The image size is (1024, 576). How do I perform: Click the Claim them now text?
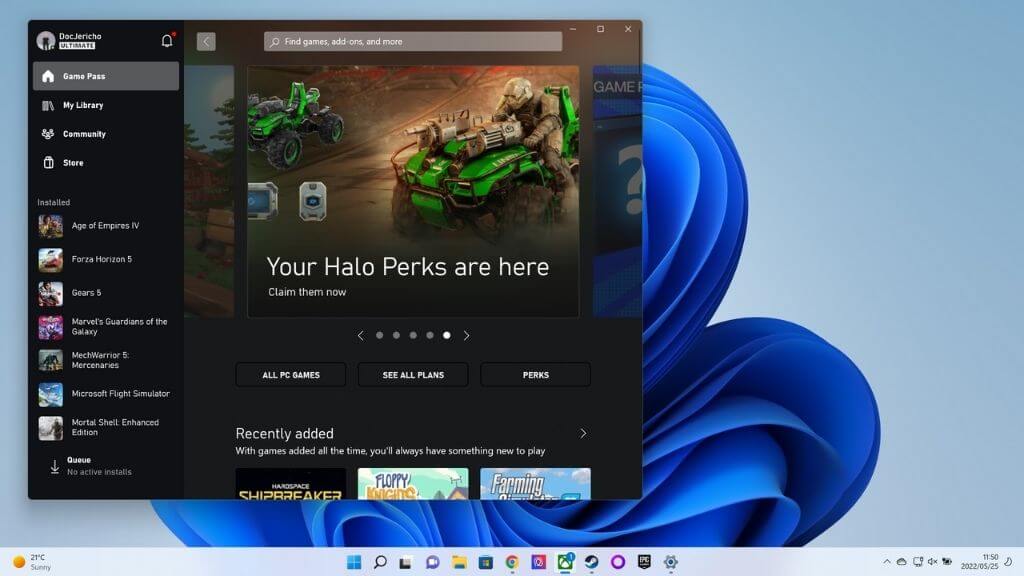coord(307,292)
